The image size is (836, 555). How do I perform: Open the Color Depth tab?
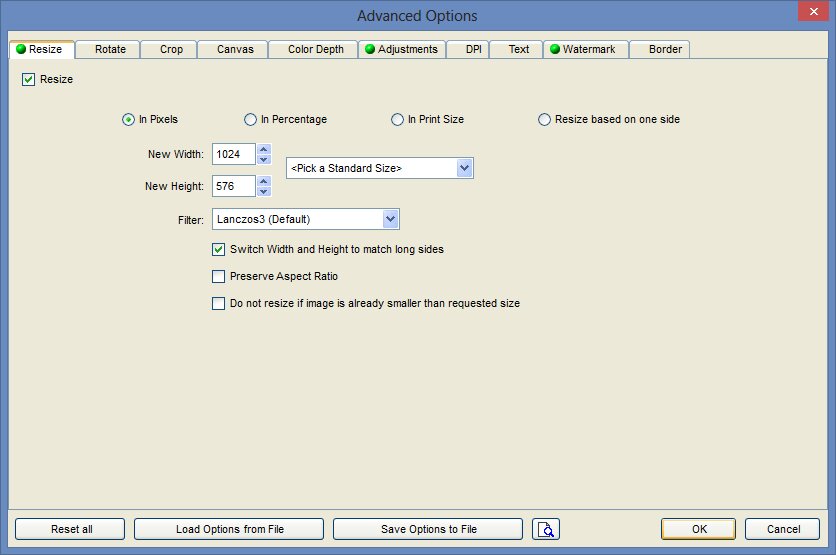pyautogui.click(x=315, y=49)
